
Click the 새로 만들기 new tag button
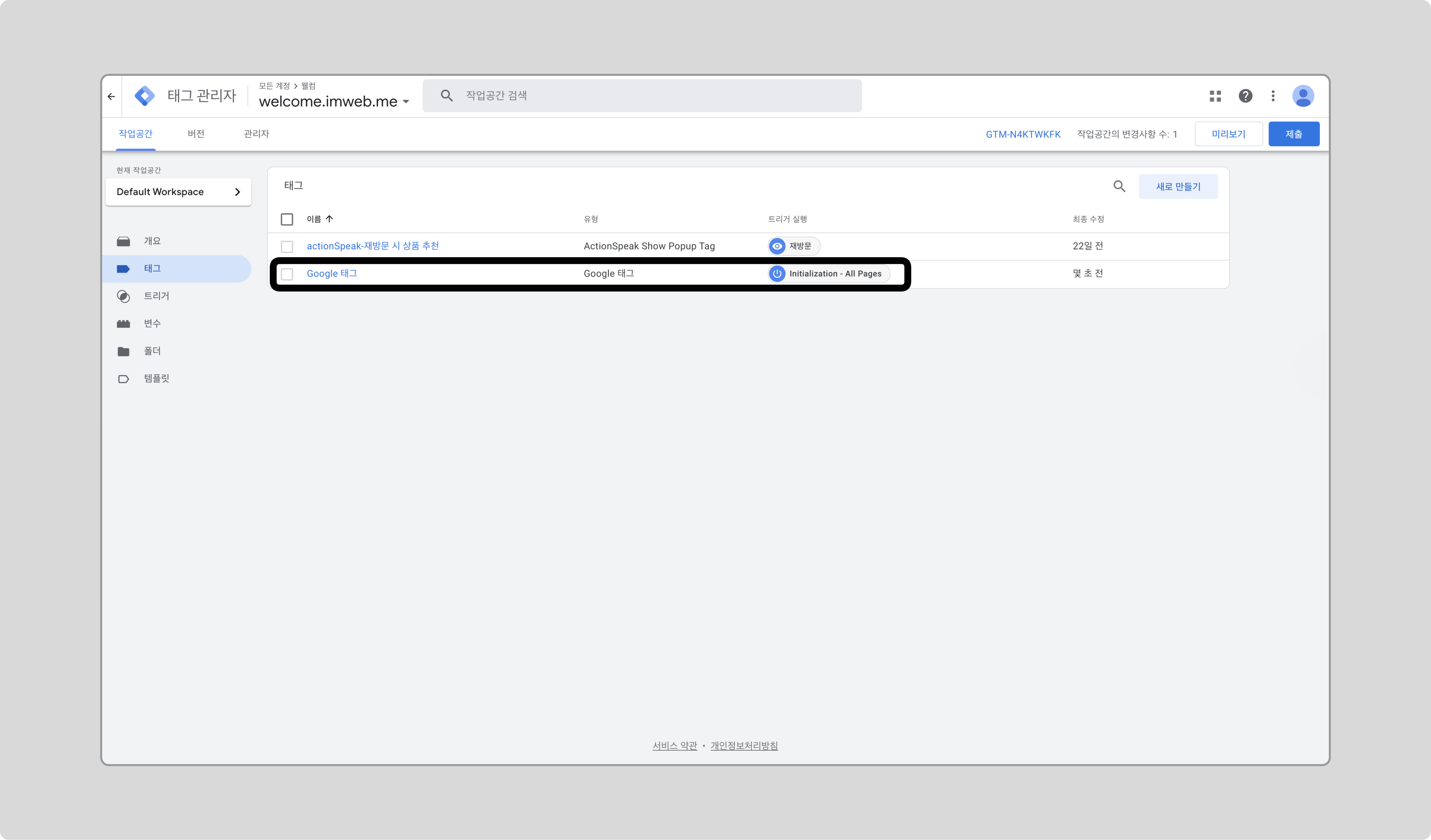(1178, 186)
